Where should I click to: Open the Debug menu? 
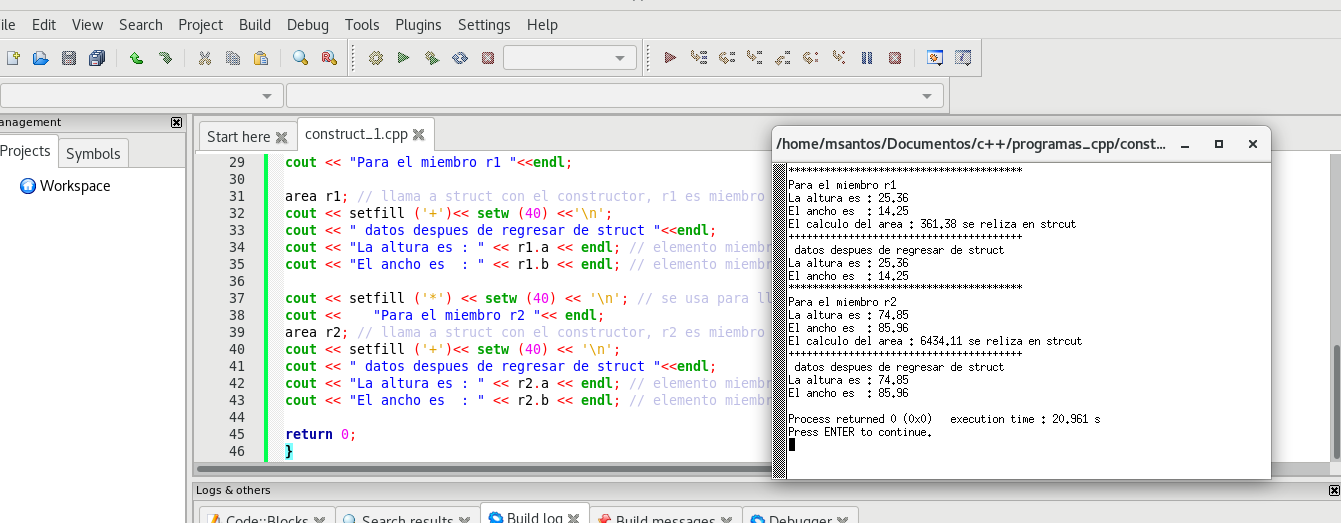[x=307, y=24]
